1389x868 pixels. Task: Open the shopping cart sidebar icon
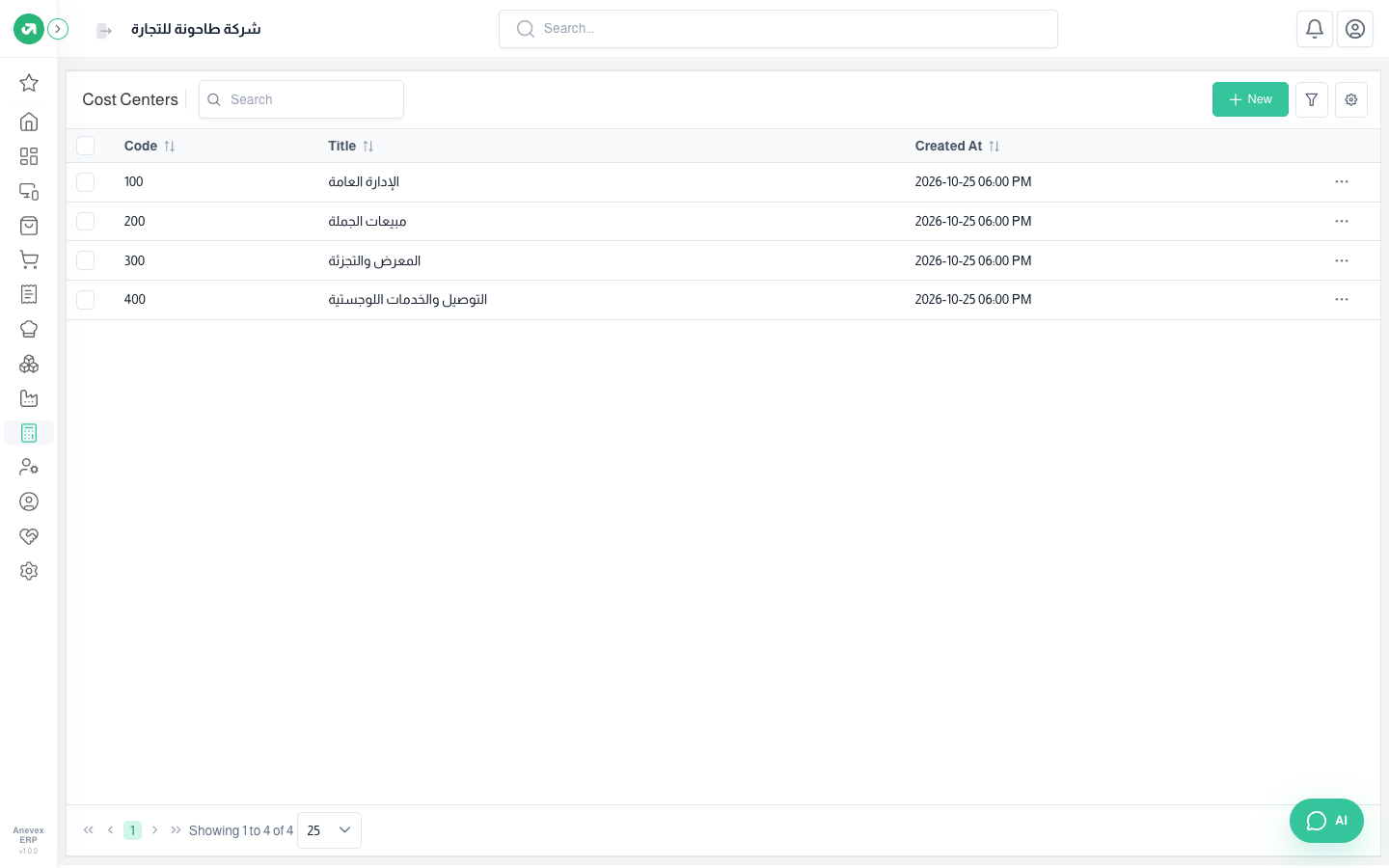[x=29, y=259]
